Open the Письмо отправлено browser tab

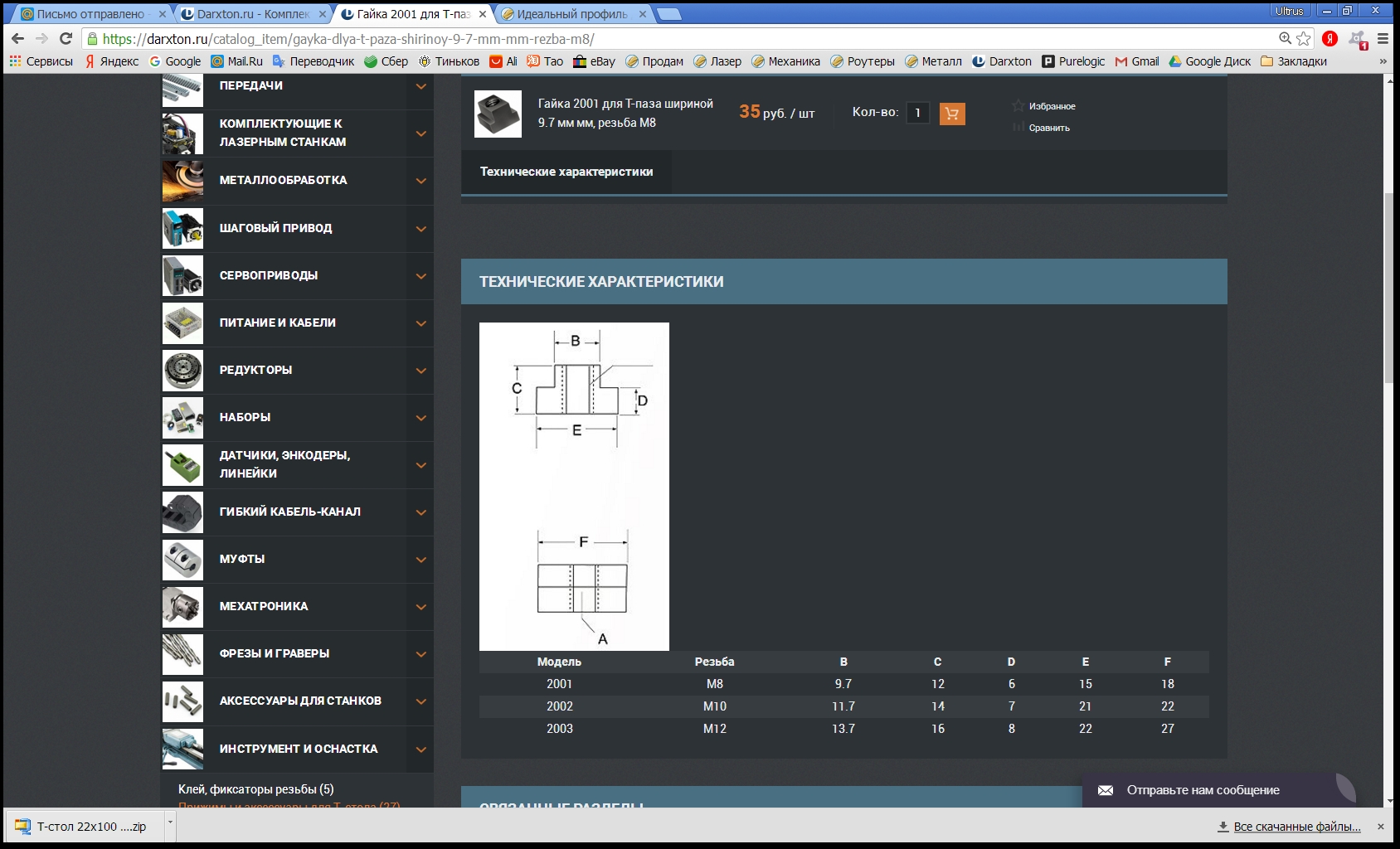click(92, 14)
